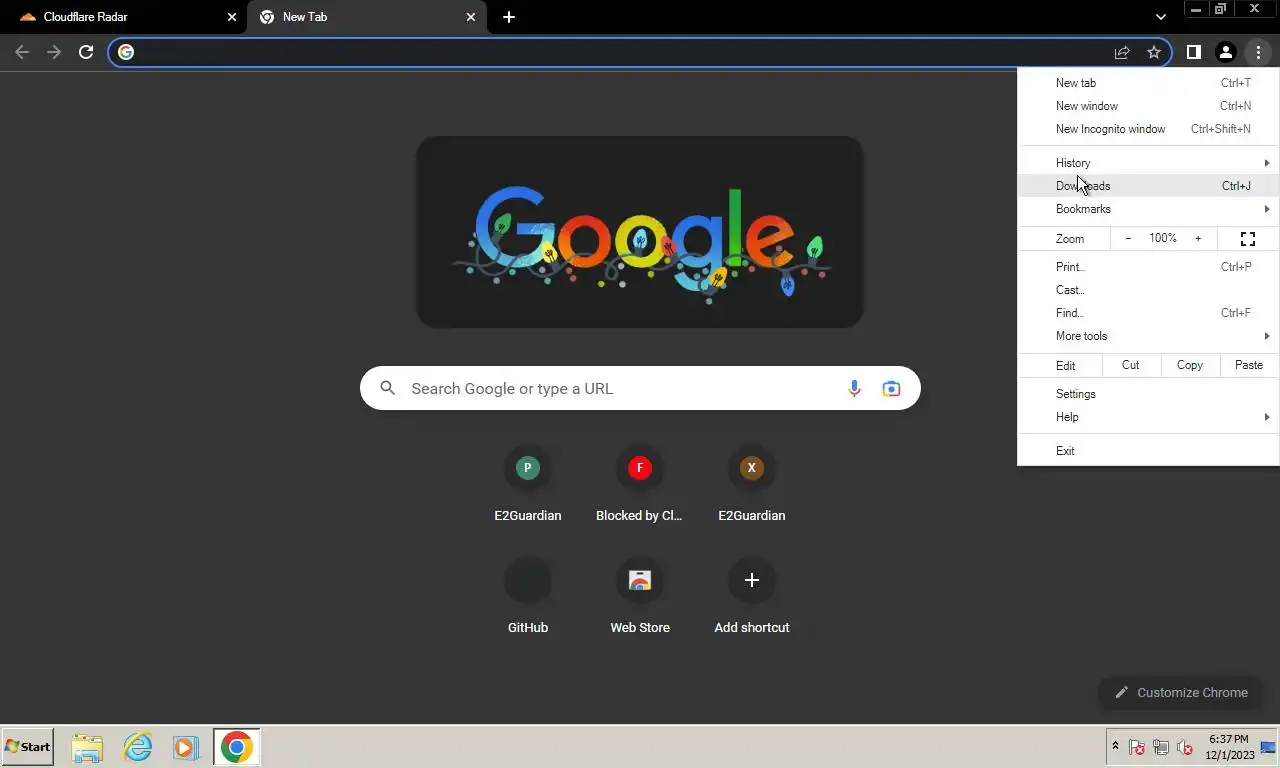Click the Google holiday doodle
The width and height of the screenshot is (1280, 768).
coord(640,232)
